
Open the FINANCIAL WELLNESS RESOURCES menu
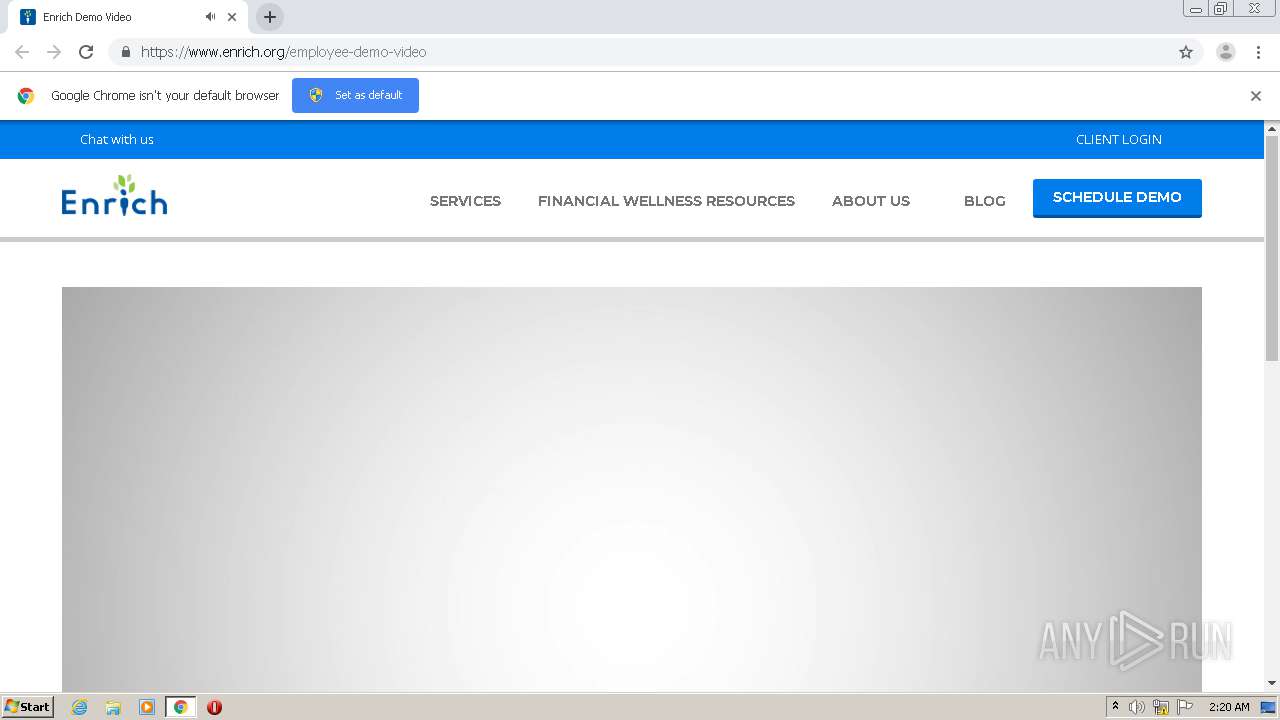tap(666, 201)
